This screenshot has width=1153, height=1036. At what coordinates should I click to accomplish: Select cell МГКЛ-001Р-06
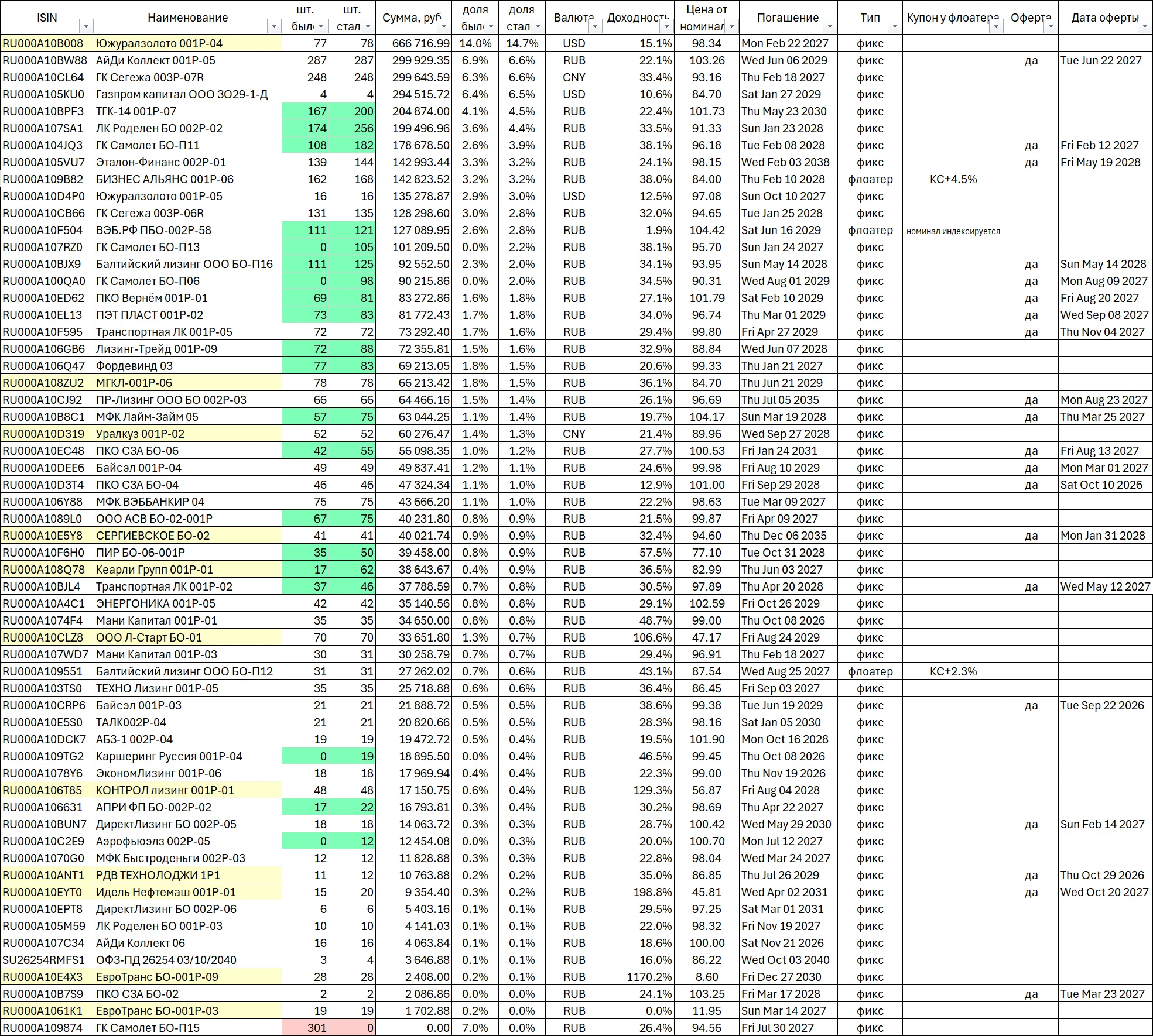(188, 383)
